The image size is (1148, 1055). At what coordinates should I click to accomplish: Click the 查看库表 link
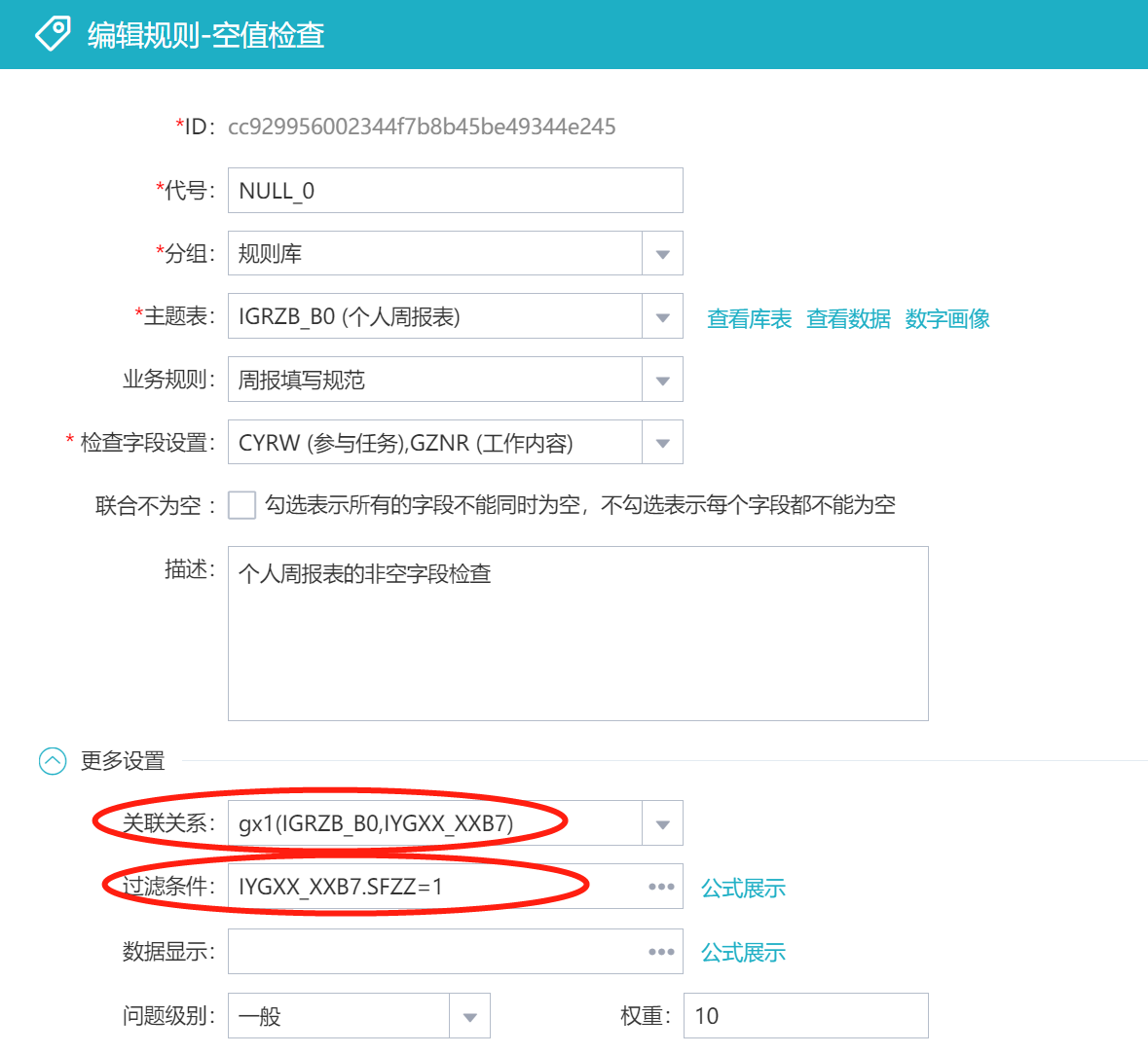tap(749, 319)
